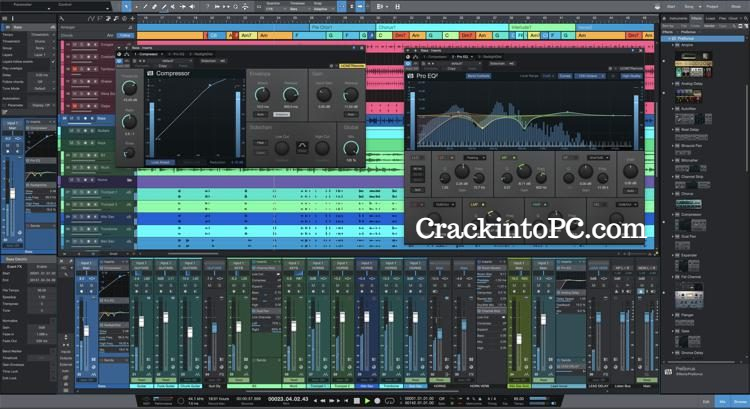Click the Compressor Threshold knob

coord(129,88)
